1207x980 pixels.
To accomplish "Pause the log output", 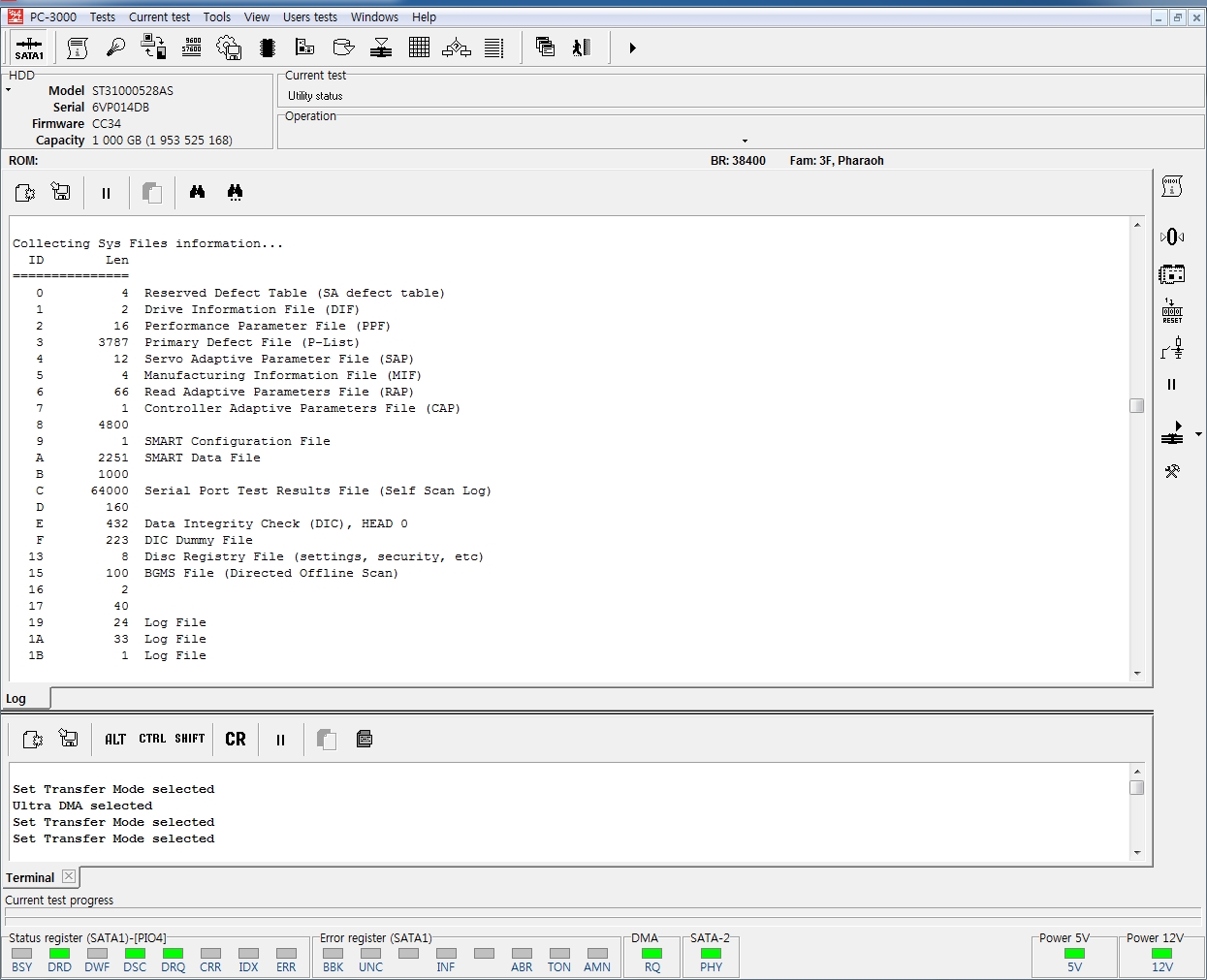I will coord(106,193).
